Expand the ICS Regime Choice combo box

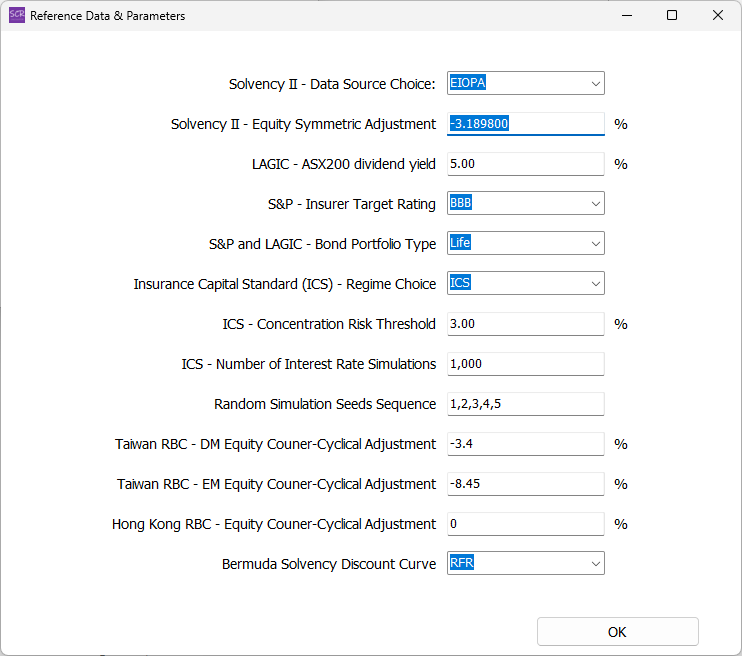pos(526,284)
